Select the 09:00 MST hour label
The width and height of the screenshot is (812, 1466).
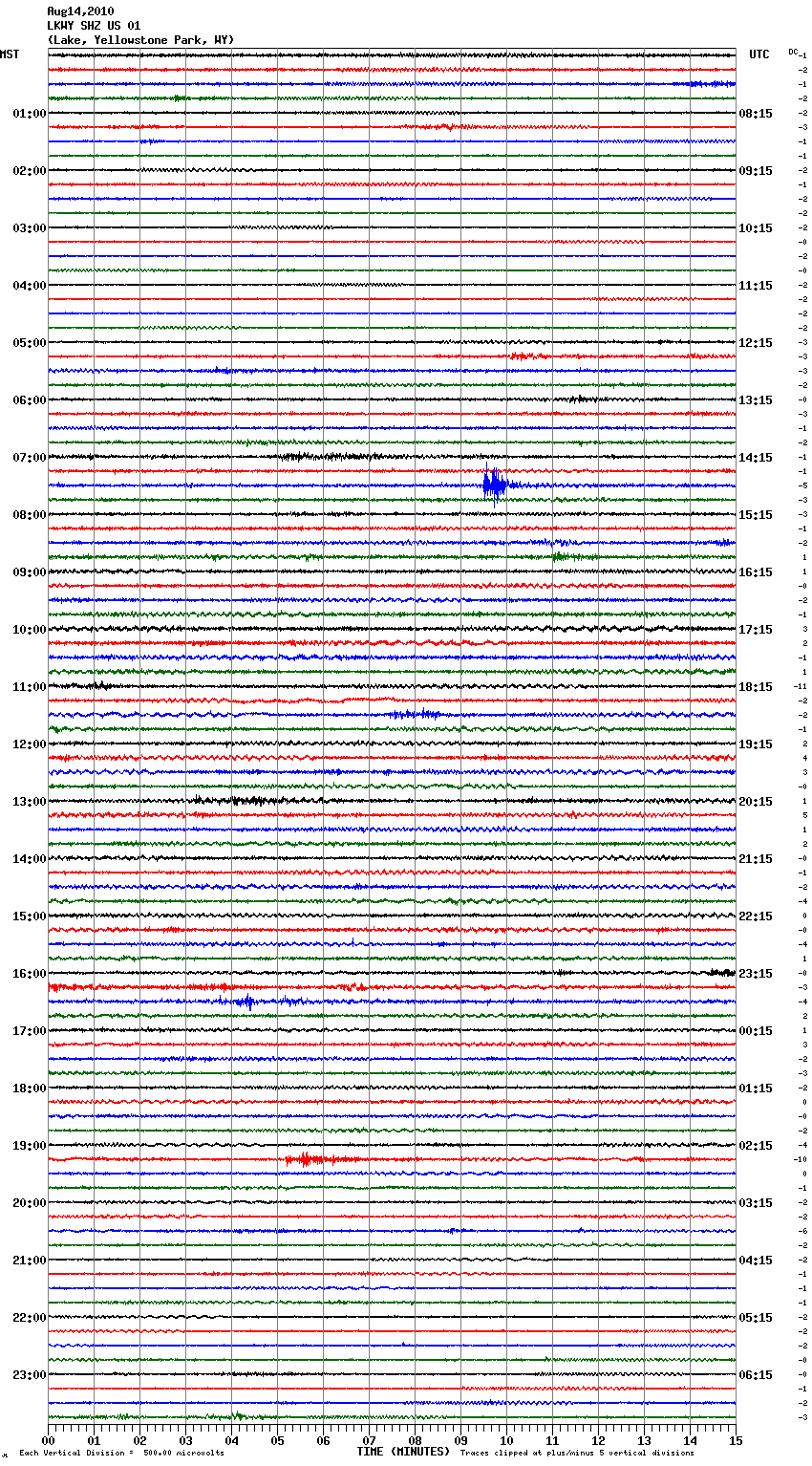(30, 572)
